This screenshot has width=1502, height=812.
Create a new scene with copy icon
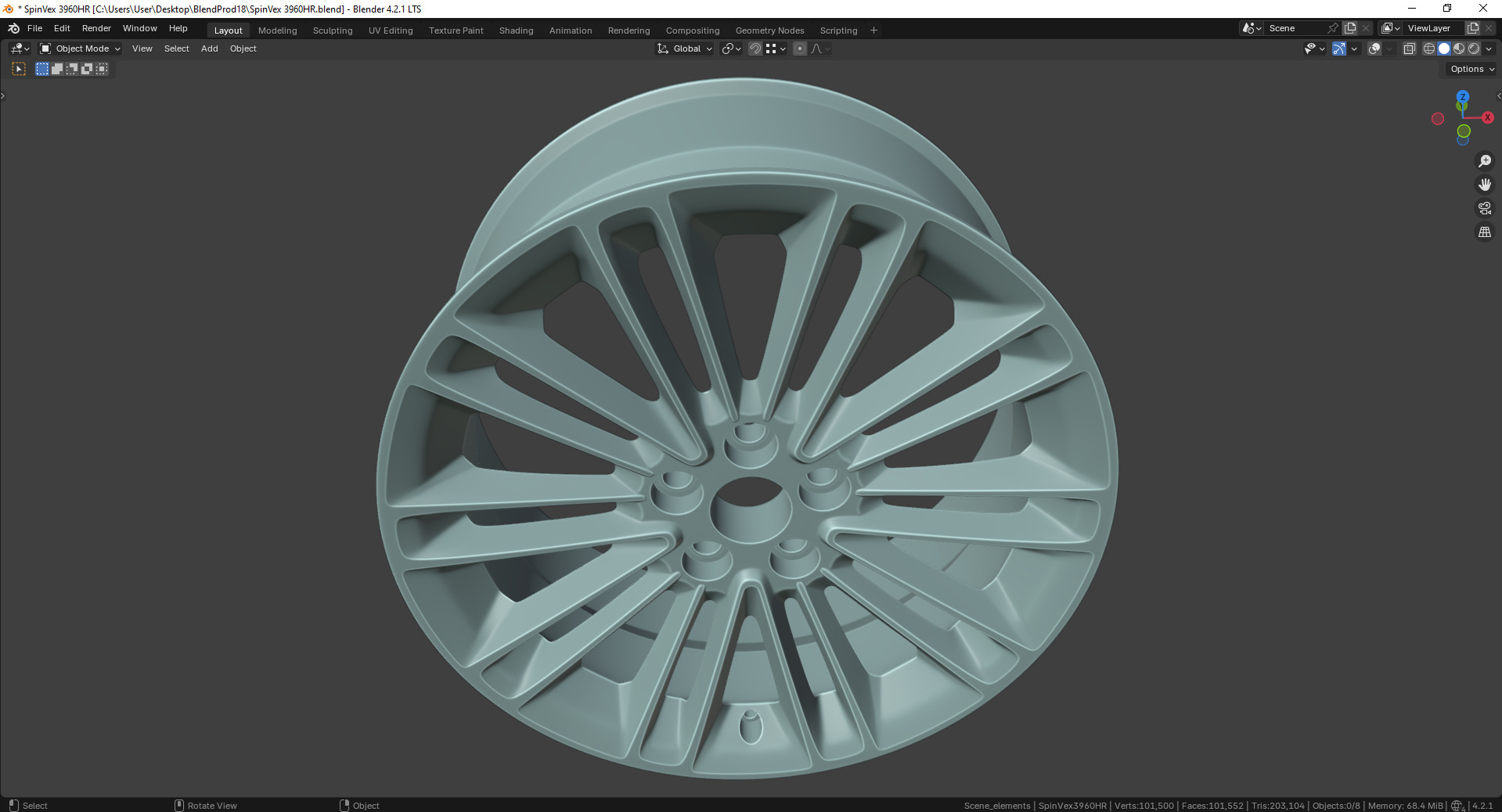[x=1350, y=28]
